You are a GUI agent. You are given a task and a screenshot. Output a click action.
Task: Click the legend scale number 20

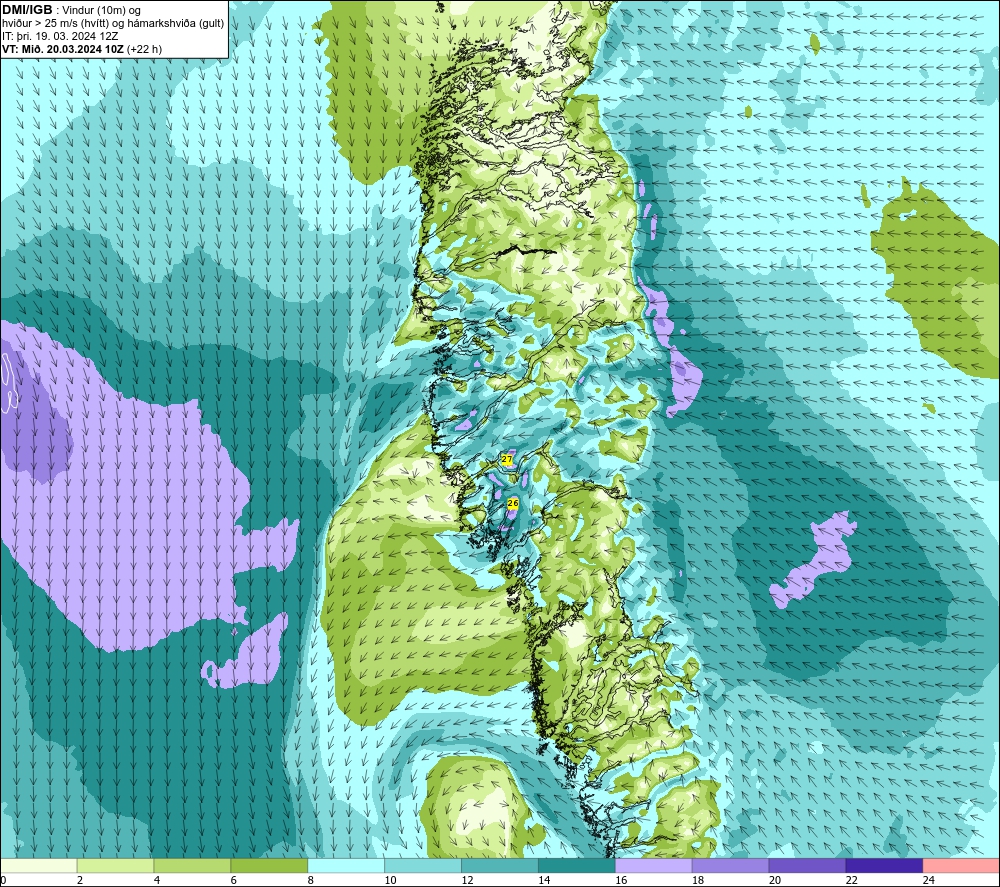pyautogui.click(x=775, y=880)
